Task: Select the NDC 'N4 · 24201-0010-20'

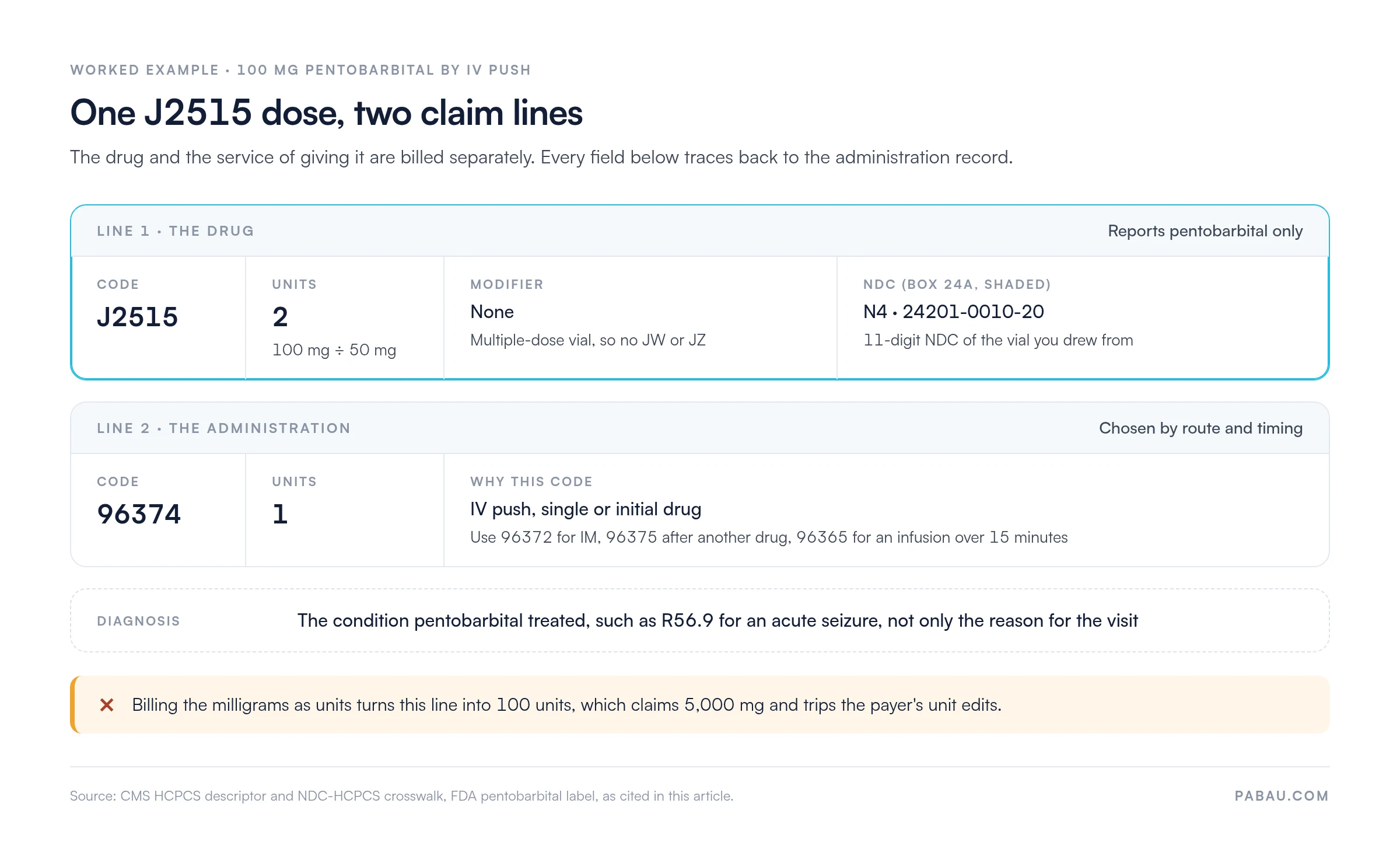Action: pyautogui.click(x=954, y=312)
